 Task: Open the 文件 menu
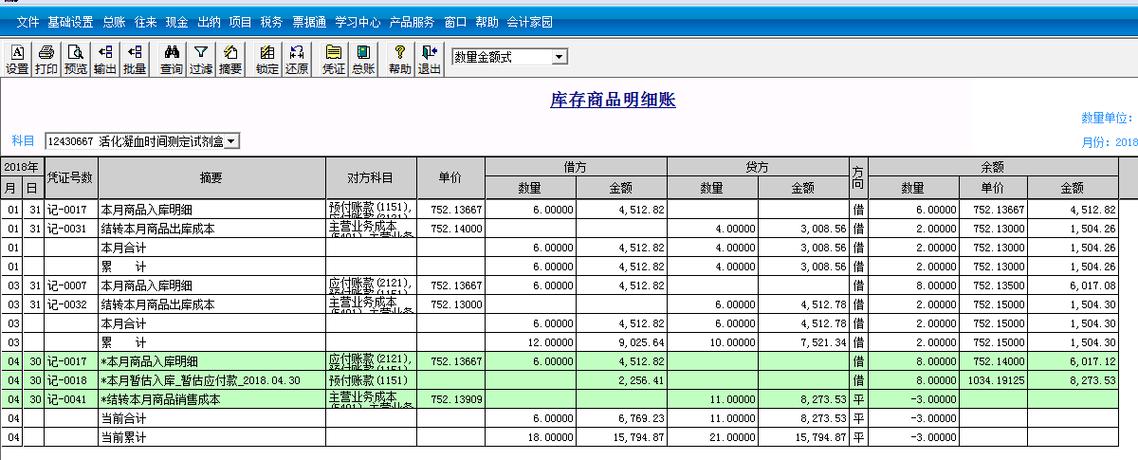[x=28, y=22]
